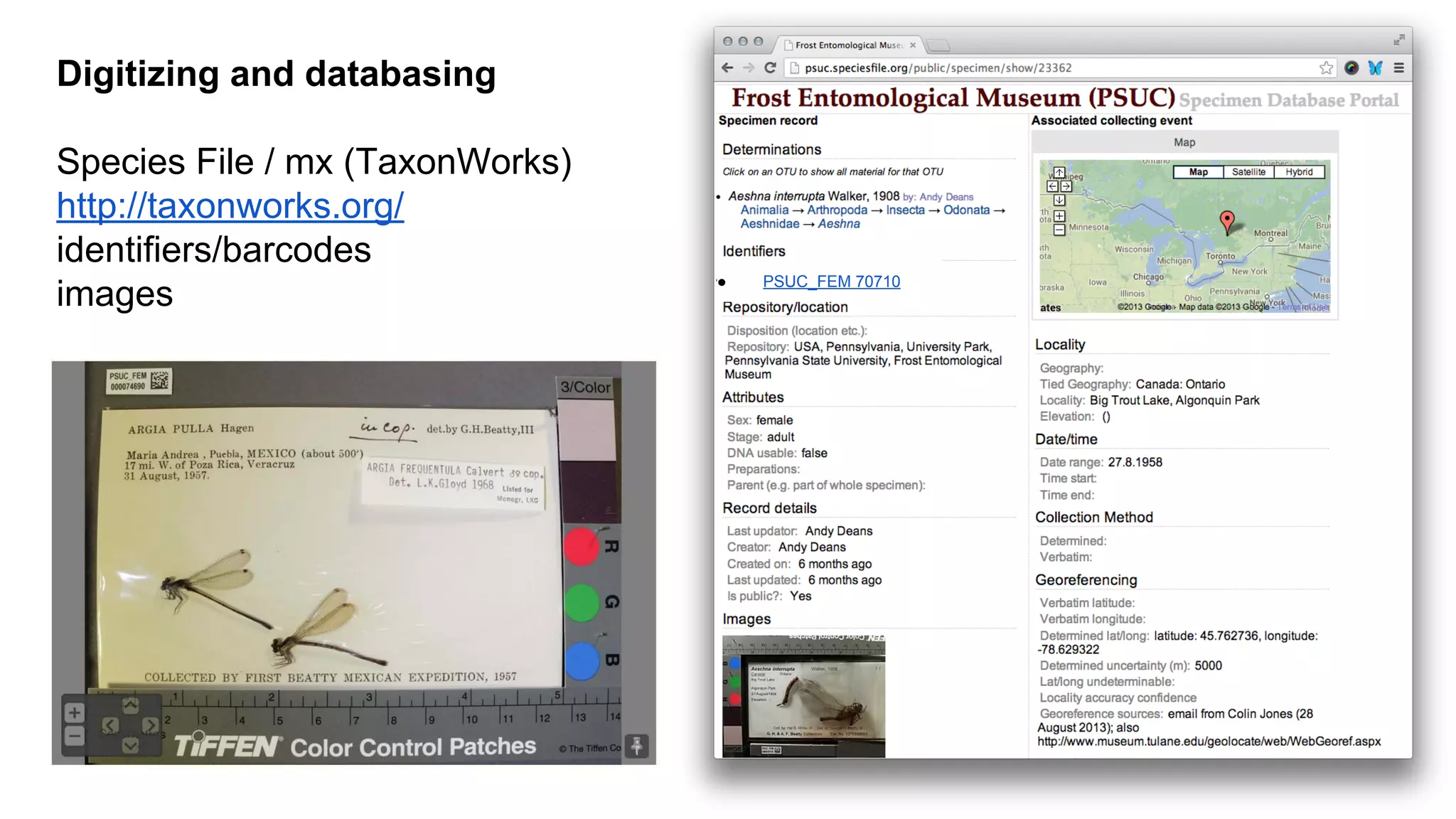Screen dimensions: 1456x819
Task: Switch map to Hybrid view
Action: coord(1299,172)
